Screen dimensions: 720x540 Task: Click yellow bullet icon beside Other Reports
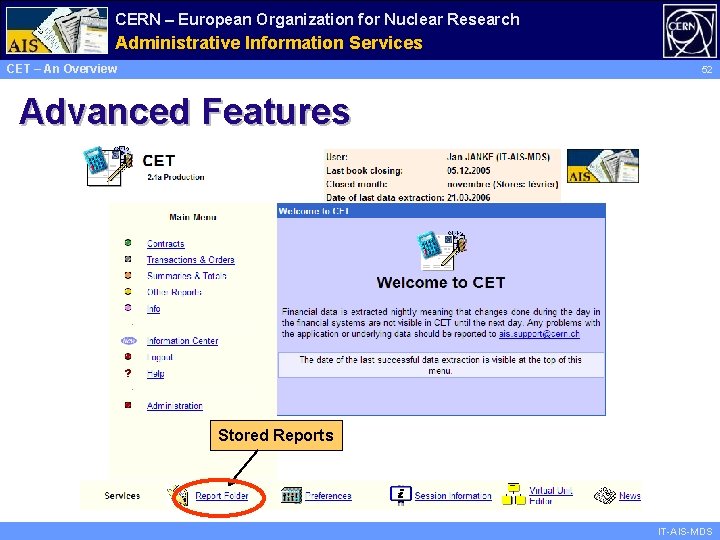(128, 291)
